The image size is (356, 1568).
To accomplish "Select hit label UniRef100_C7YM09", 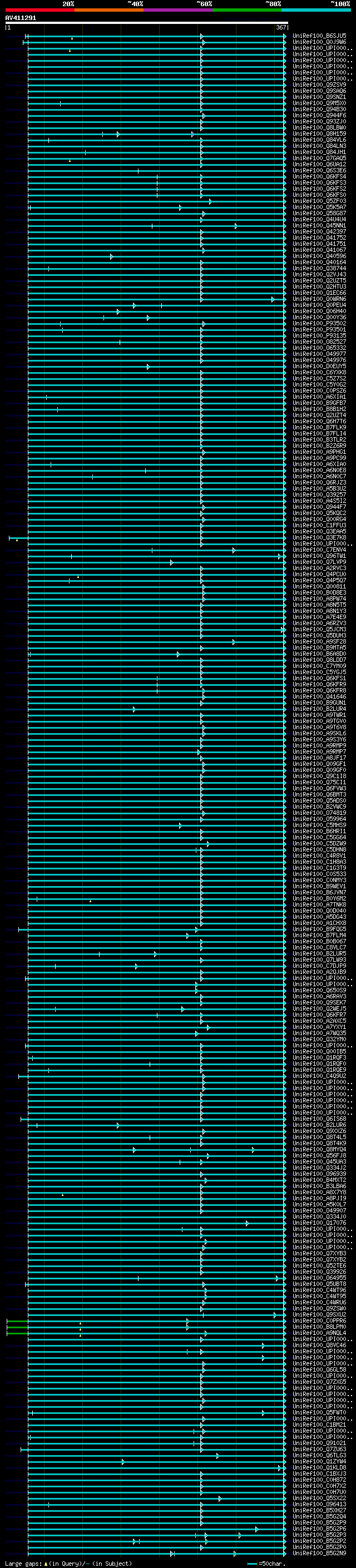I will [x=319, y=666].
